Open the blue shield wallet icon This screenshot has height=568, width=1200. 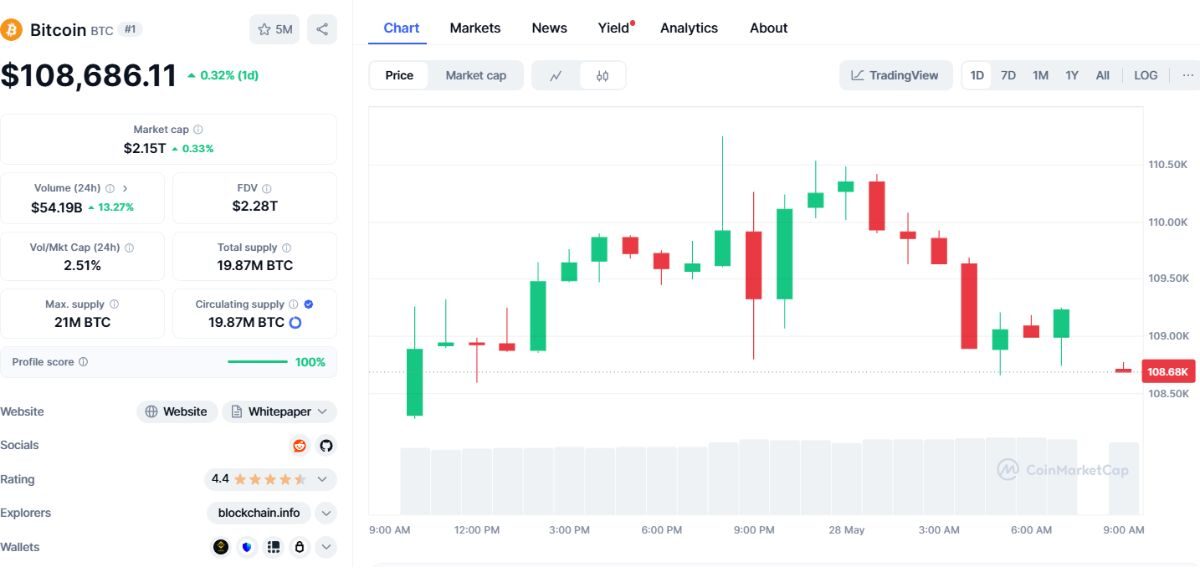tap(247, 547)
